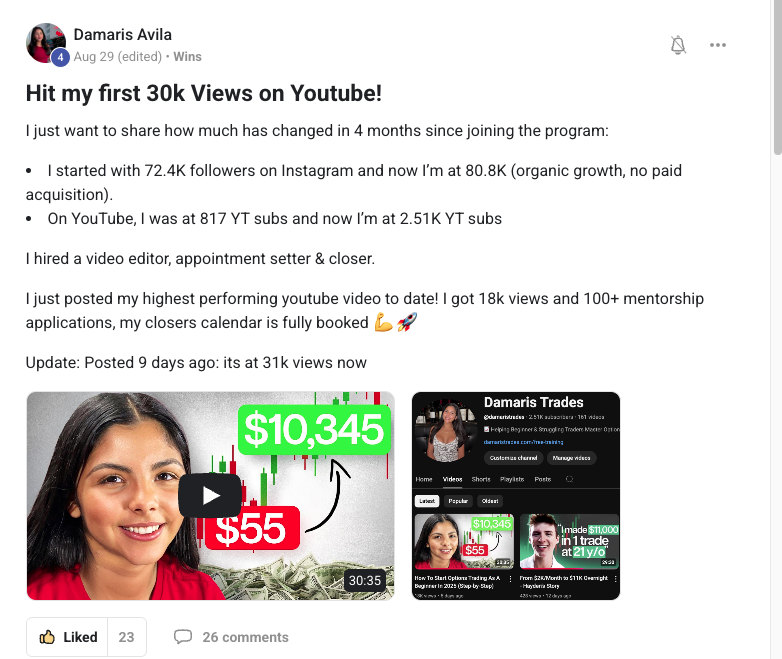
Task: Click the rocket emoji in post
Action: (x=406, y=322)
